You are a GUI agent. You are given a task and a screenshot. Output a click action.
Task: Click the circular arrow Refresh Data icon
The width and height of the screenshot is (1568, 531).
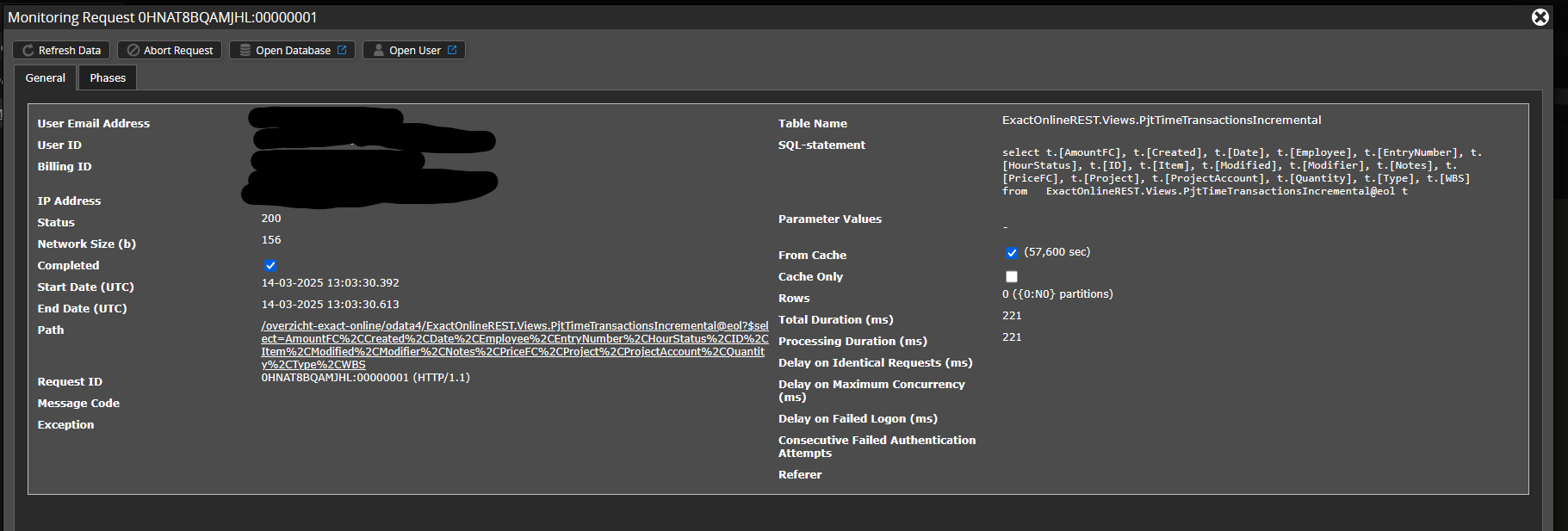pyautogui.click(x=28, y=51)
